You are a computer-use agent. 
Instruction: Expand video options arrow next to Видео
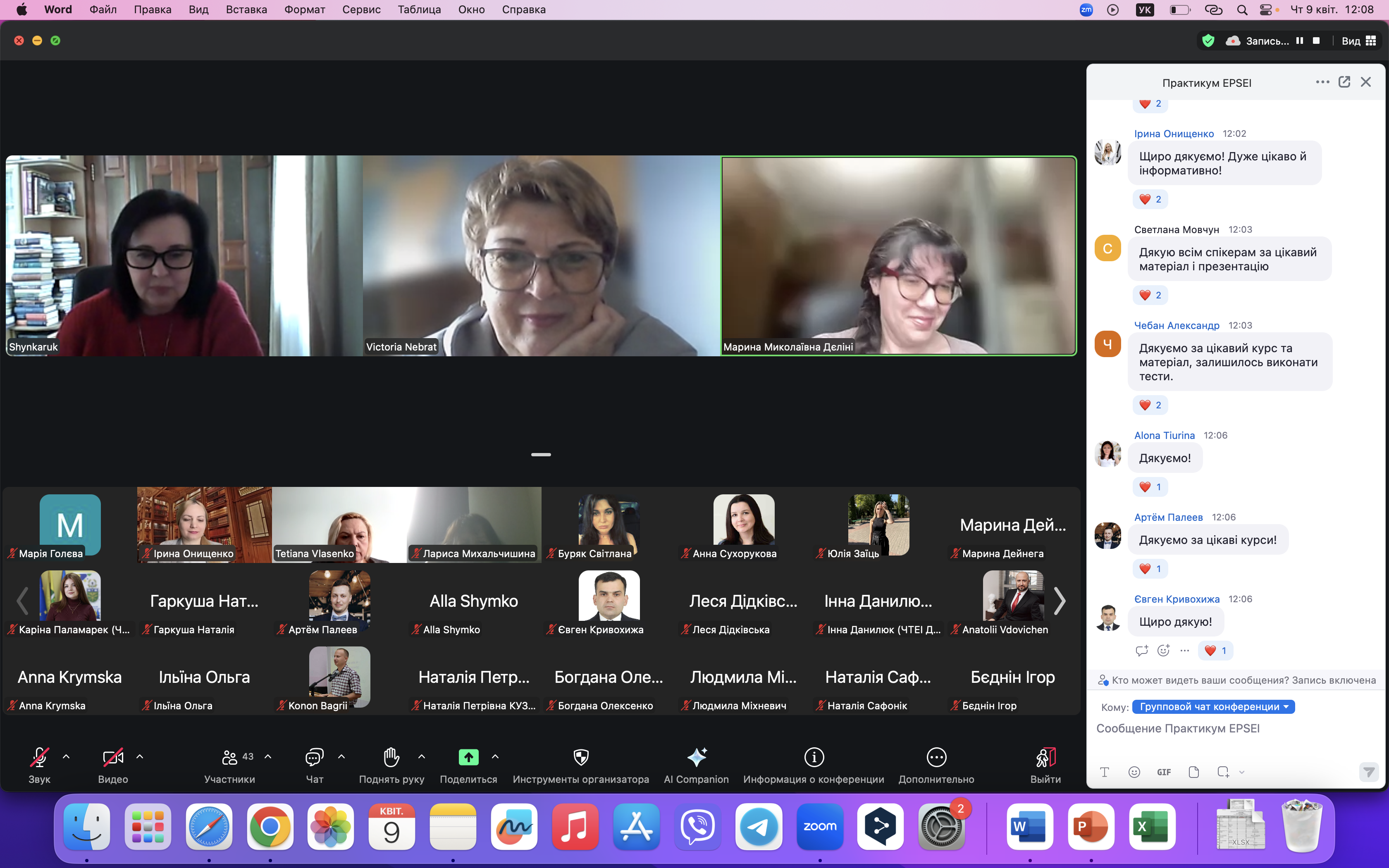pyautogui.click(x=139, y=757)
